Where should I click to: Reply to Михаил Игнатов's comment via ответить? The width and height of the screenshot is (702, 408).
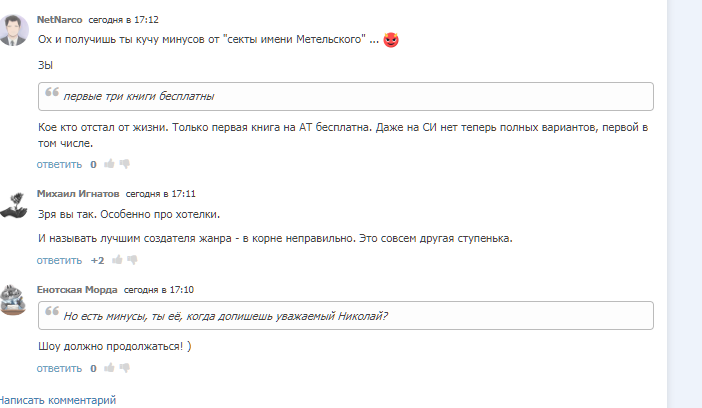click(59, 260)
